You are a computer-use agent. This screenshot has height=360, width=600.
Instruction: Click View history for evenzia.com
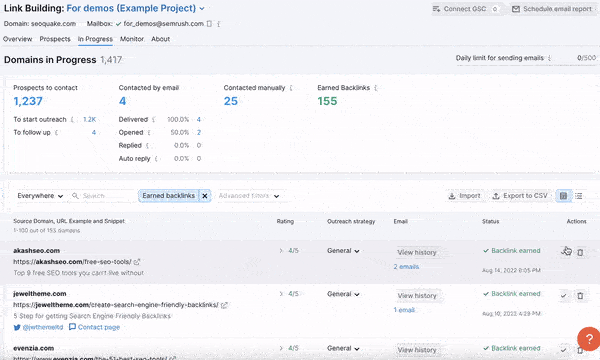417,350
